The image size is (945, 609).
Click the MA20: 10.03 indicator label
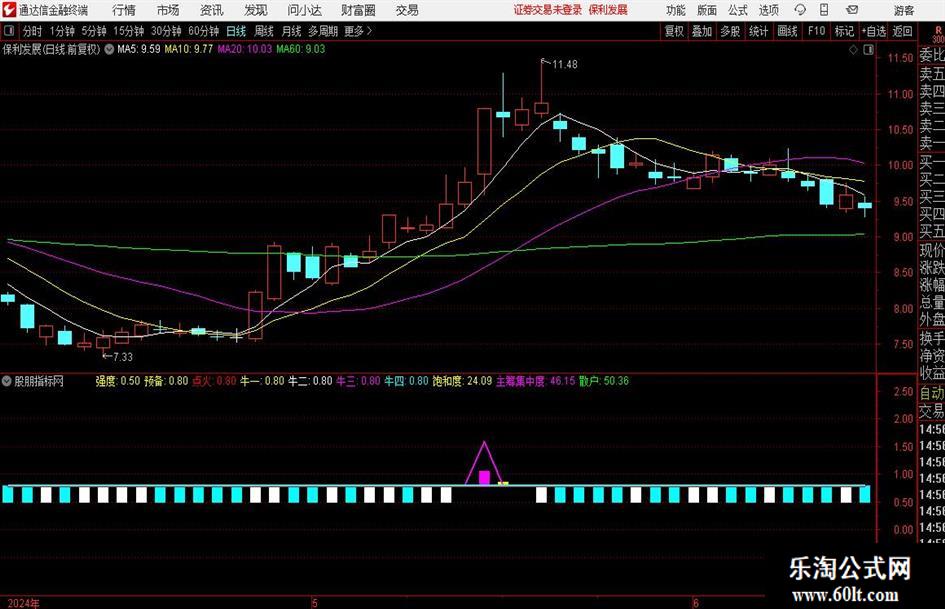coord(245,49)
